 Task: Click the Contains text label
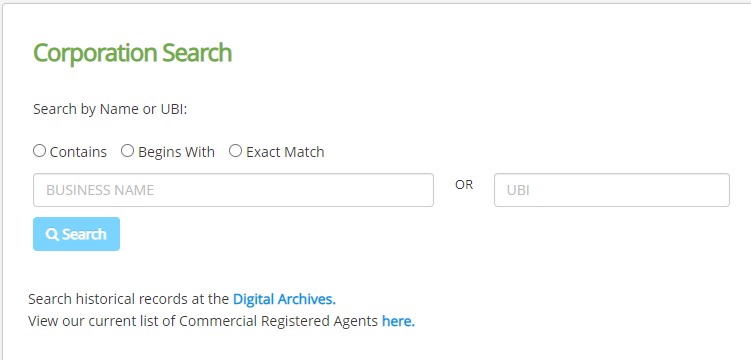[x=78, y=152]
